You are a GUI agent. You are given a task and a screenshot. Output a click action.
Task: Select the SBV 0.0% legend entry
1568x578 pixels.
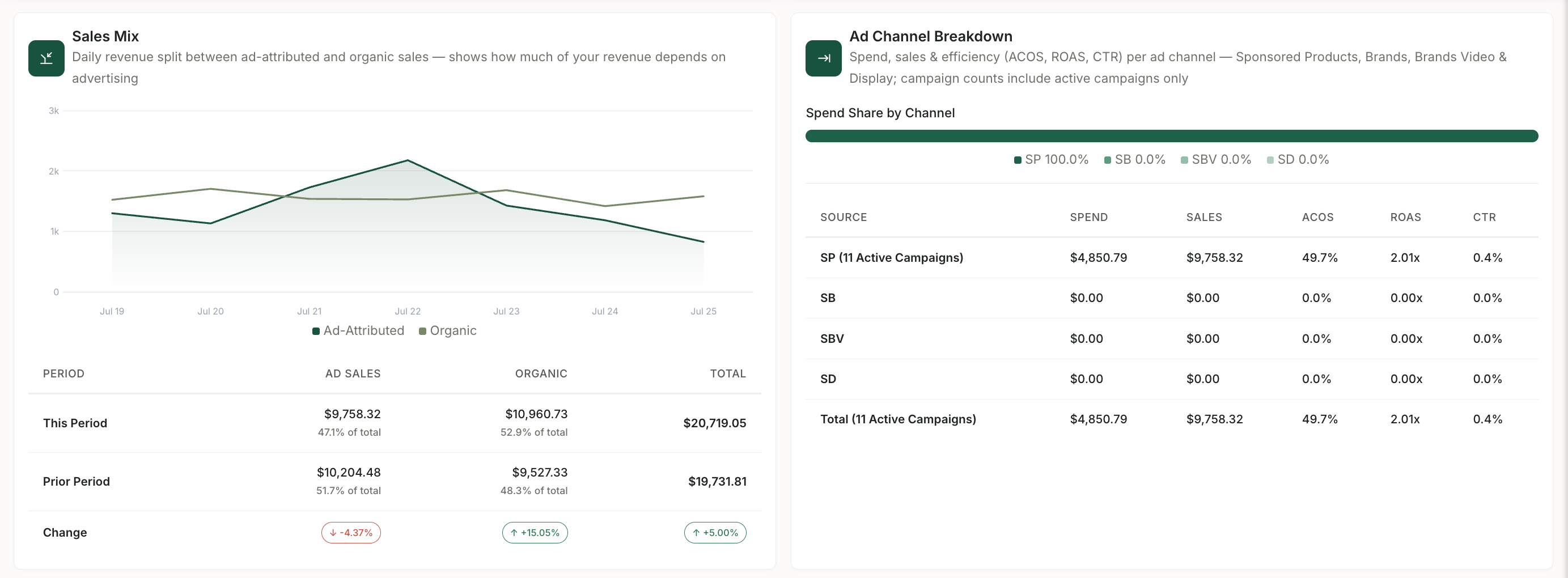pyautogui.click(x=1215, y=159)
